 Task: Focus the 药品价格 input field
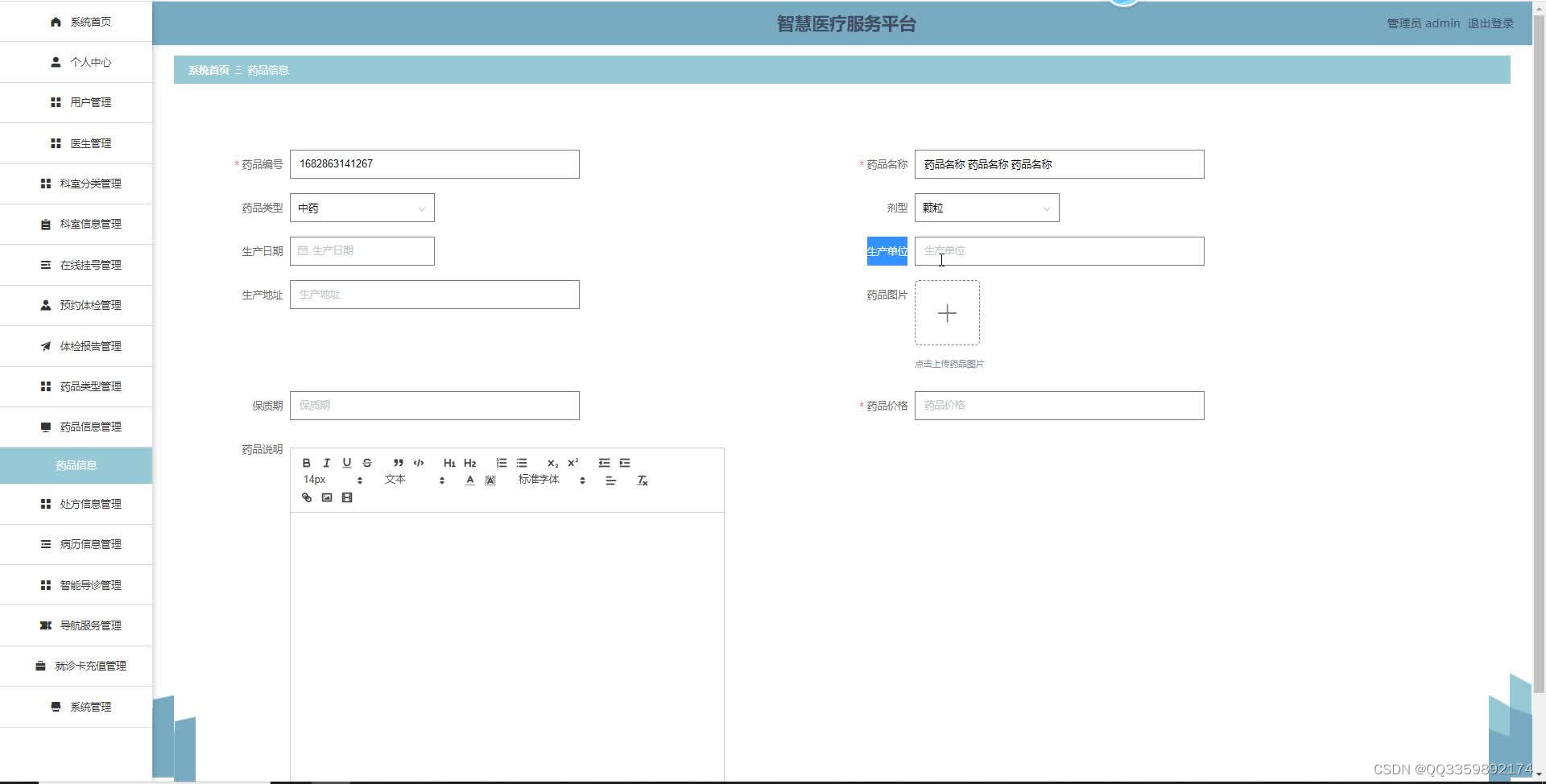click(1060, 406)
